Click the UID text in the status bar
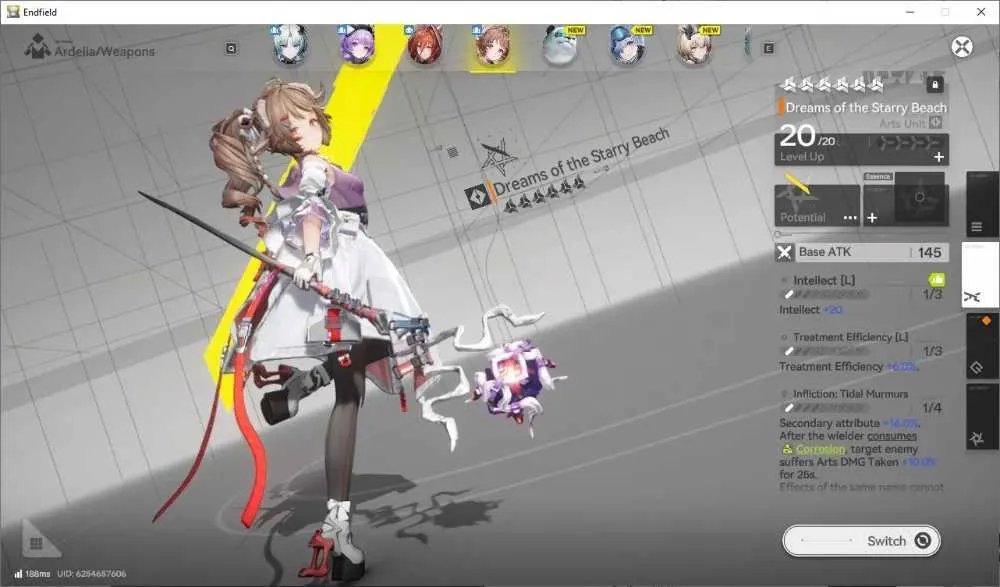 pyautogui.click(x=91, y=574)
